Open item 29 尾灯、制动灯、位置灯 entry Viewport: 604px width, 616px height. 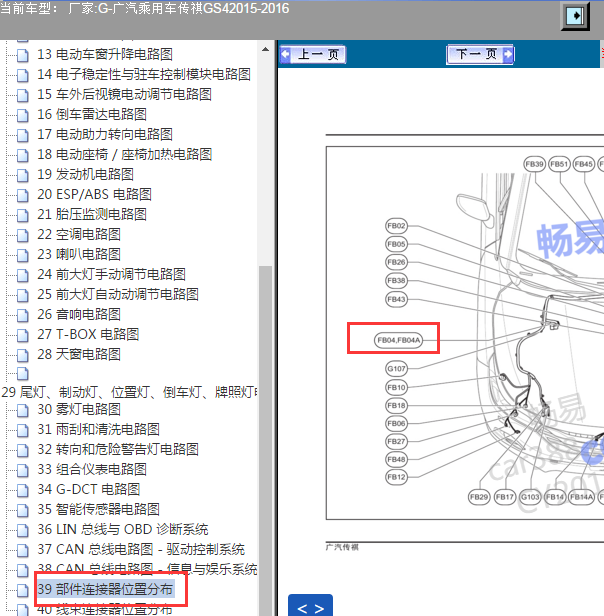129,392
